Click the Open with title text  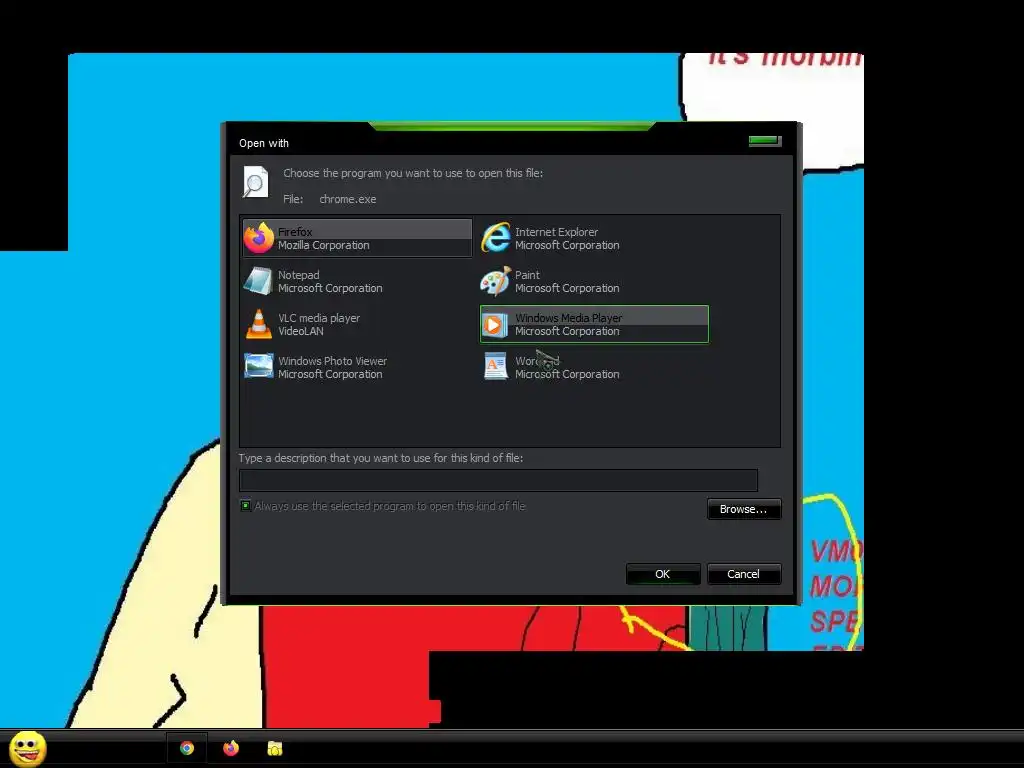(264, 143)
